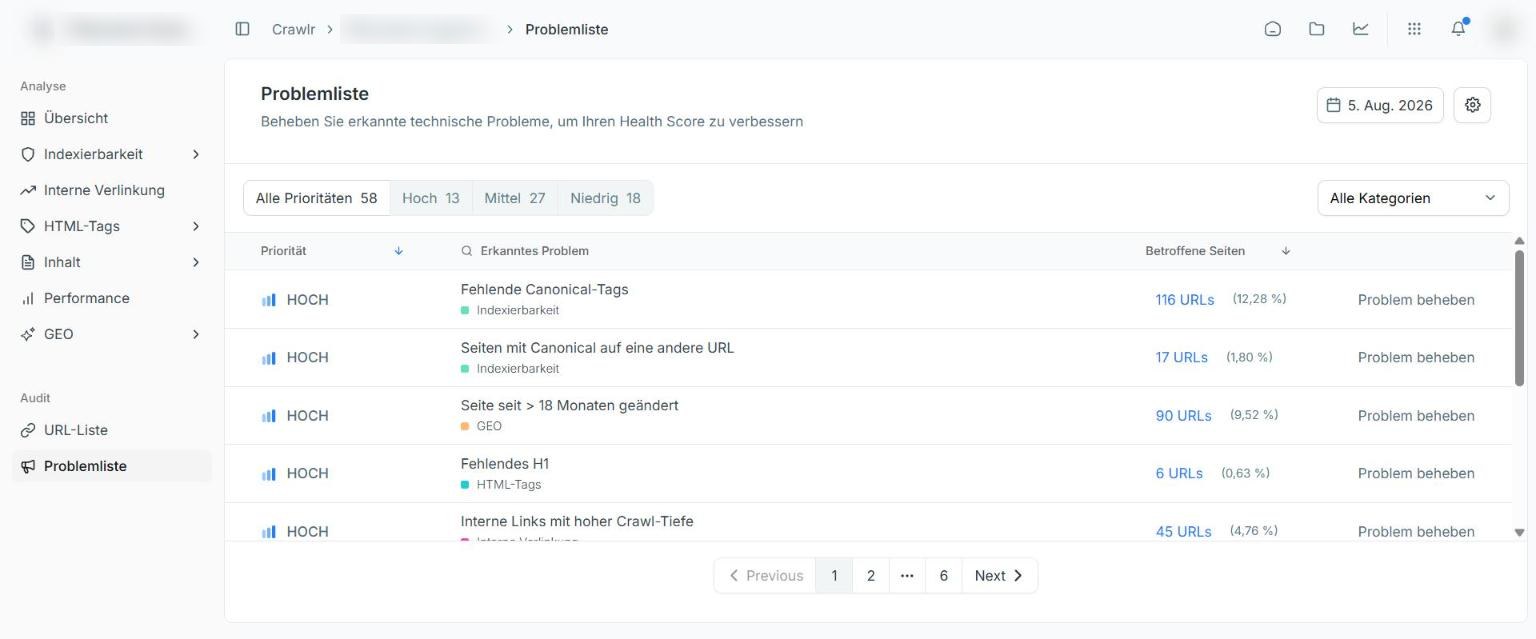The image size is (1536, 639).
Task: Click priority bars icon in Seite seit > 18 Monaten row
Action: pyautogui.click(x=268, y=416)
